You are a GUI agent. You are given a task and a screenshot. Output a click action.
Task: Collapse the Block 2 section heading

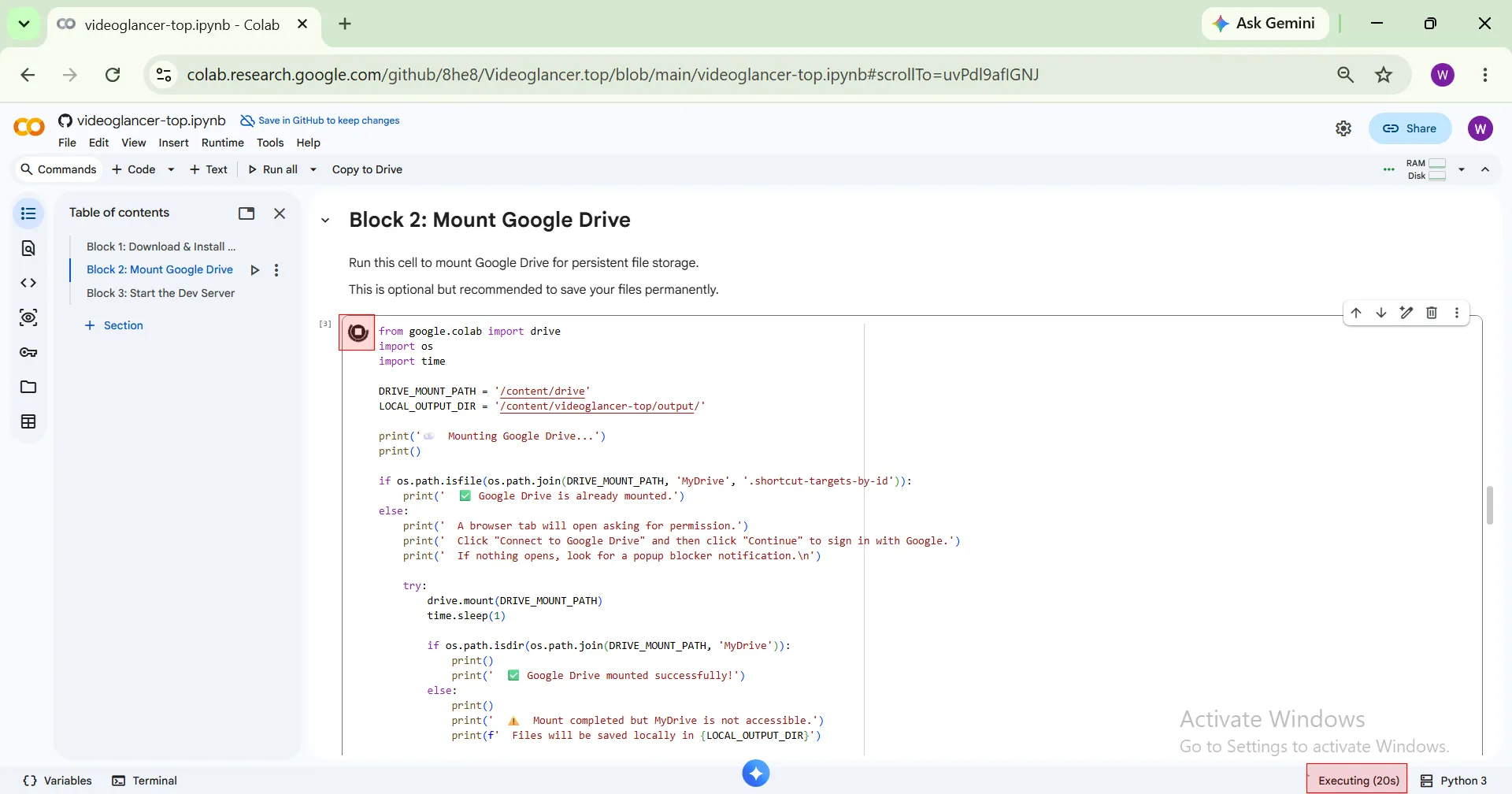point(325,221)
